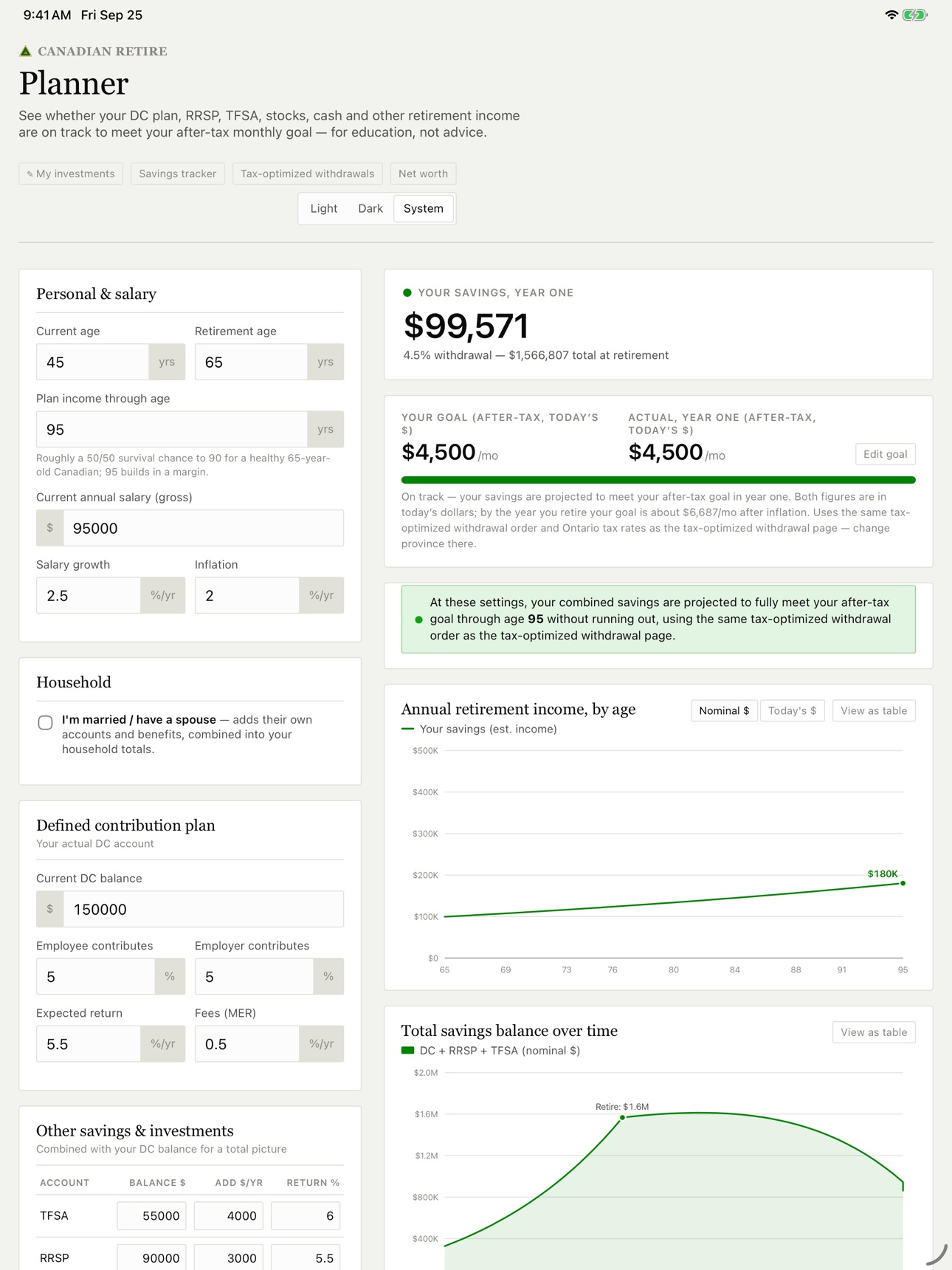The width and height of the screenshot is (952, 1270).
Task: Click the Canadian Retire triangle logo
Action: click(25, 51)
